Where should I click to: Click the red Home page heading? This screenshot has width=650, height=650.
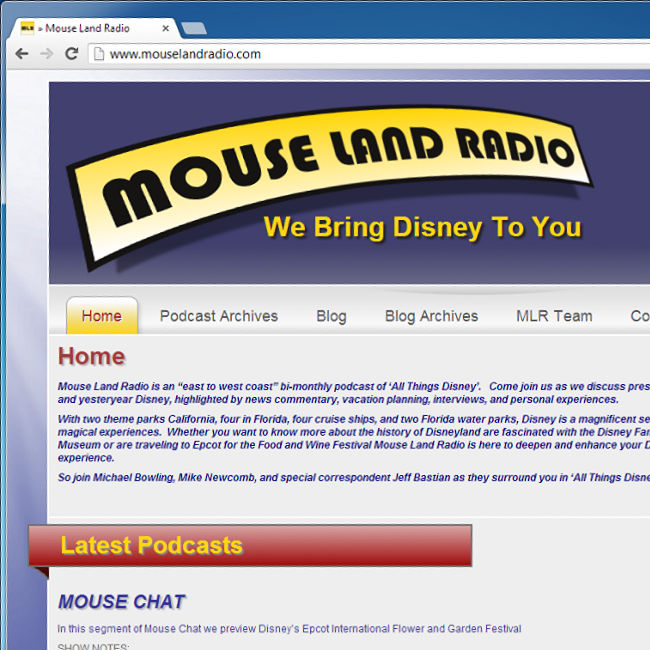[x=92, y=356]
